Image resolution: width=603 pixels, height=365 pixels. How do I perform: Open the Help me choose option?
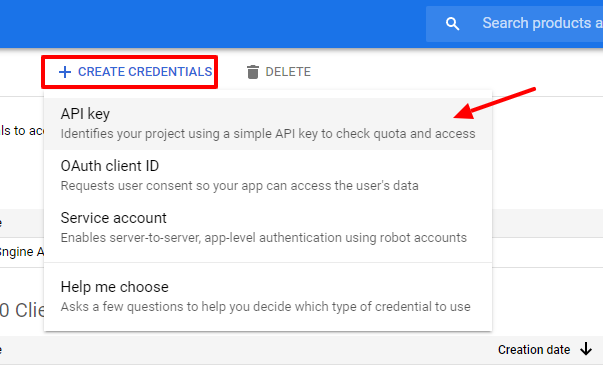268,297
